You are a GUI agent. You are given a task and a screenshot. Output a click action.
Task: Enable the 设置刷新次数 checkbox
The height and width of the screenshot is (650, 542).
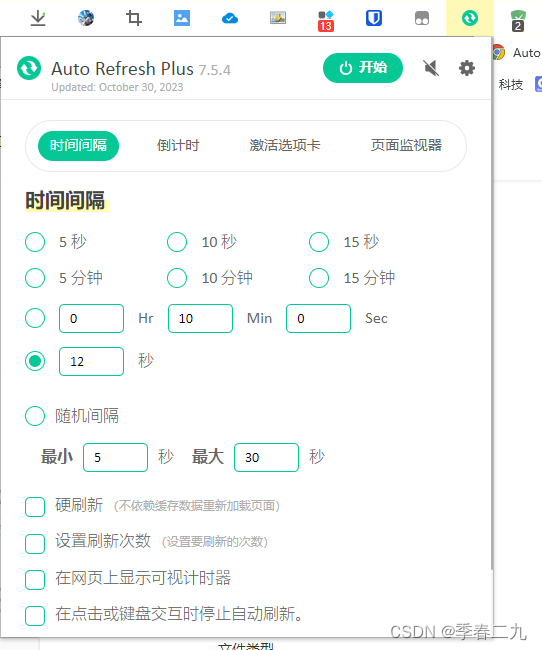35,544
